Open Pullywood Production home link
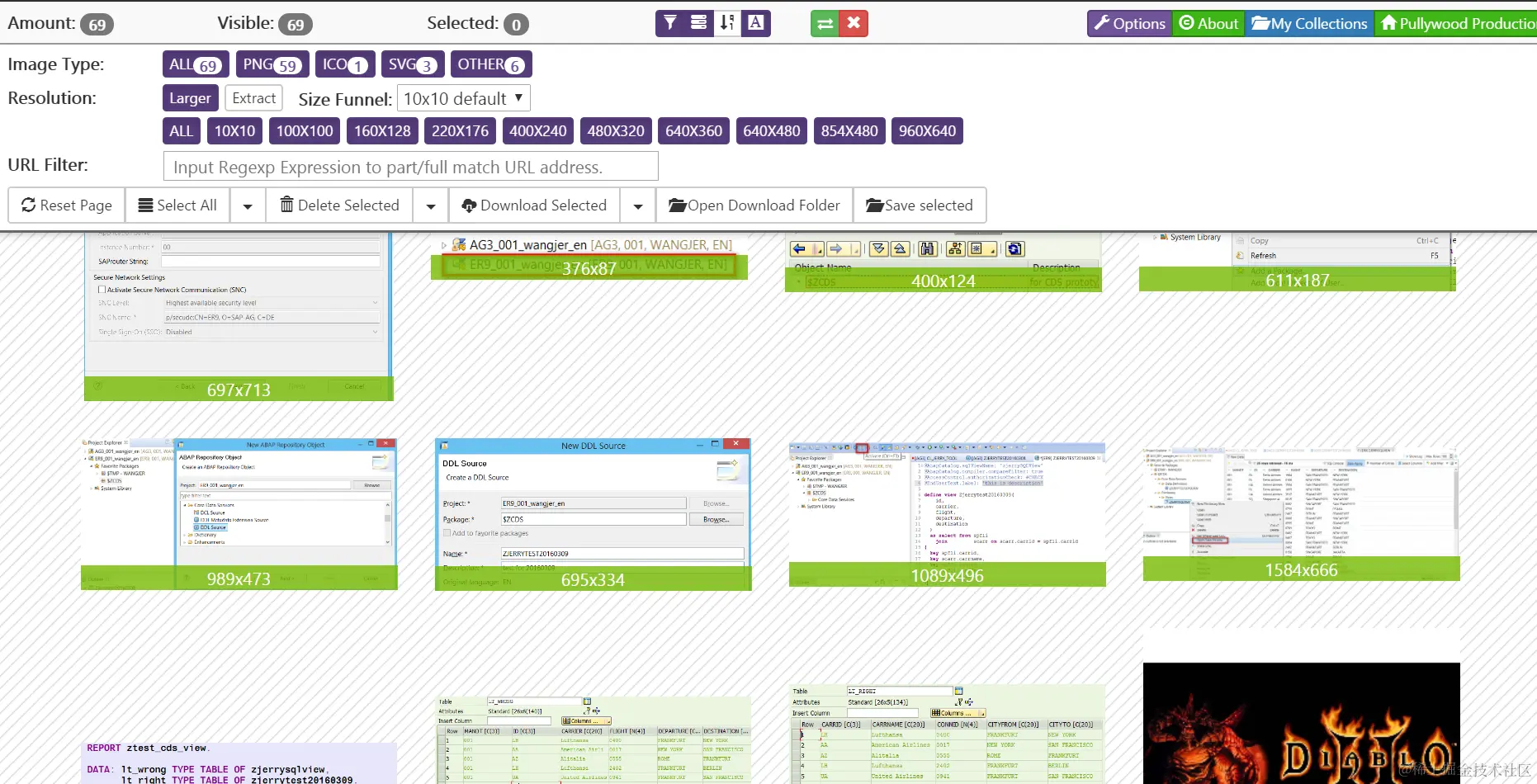1537x784 pixels. (x=1456, y=23)
